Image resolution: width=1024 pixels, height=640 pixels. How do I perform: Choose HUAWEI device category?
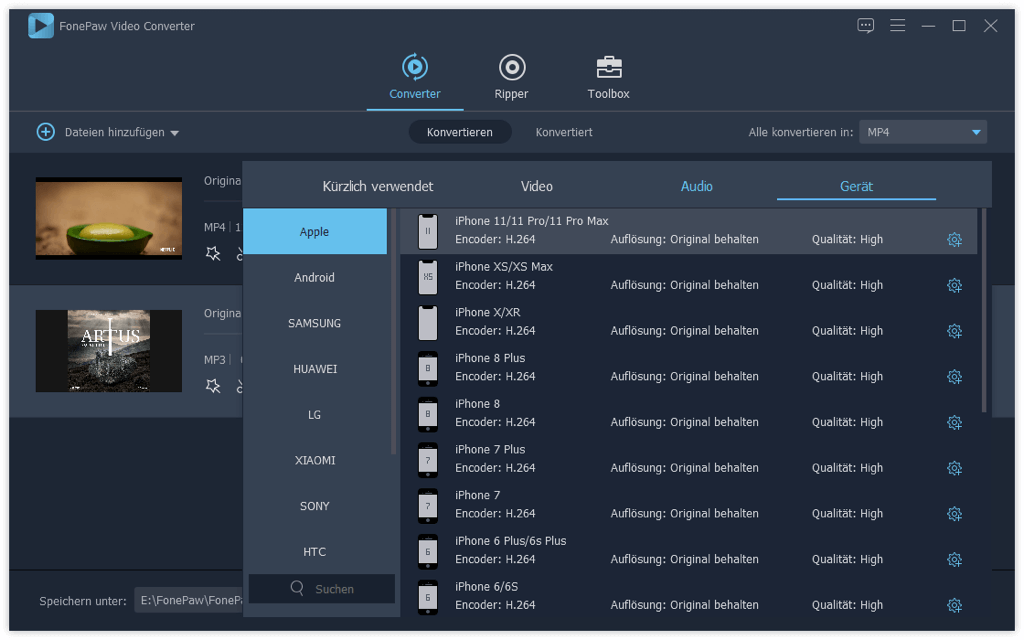tap(315, 368)
